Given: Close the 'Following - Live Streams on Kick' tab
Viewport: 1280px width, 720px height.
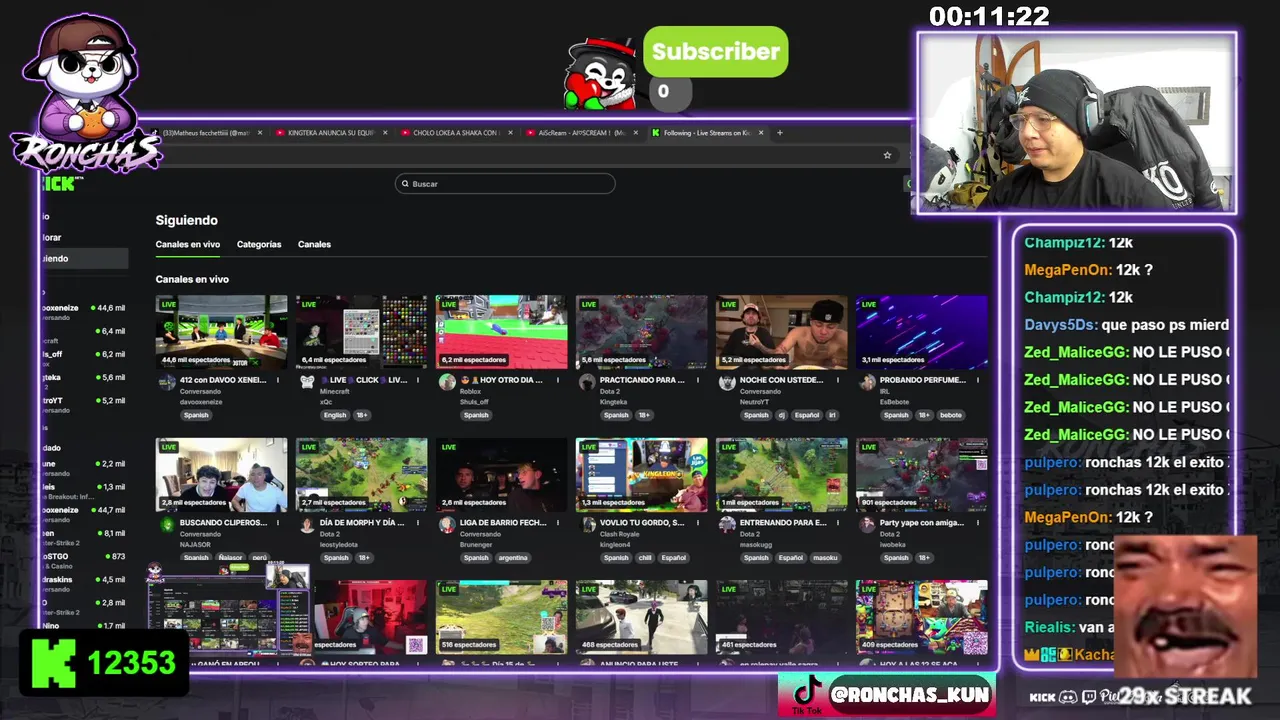Looking at the screenshot, I should (x=761, y=132).
